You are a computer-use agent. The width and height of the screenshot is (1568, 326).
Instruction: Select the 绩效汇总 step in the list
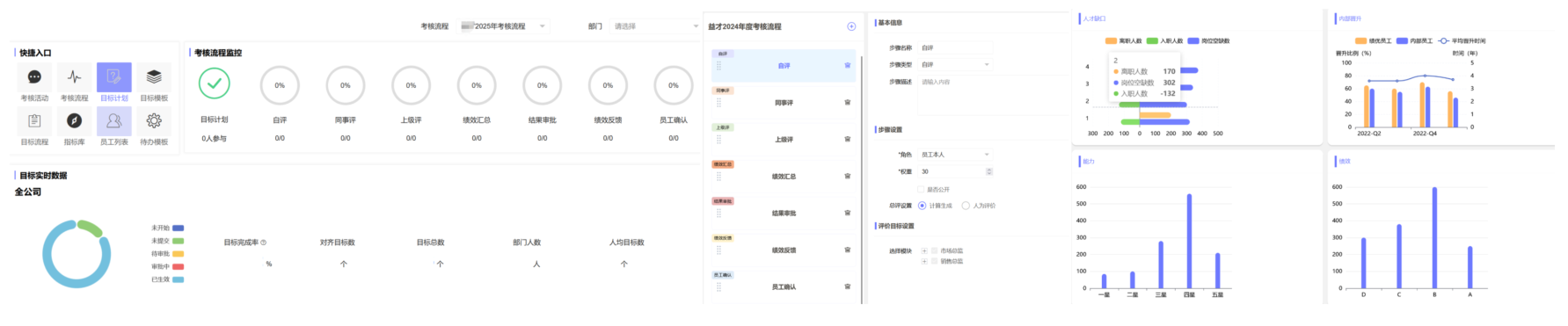click(x=784, y=177)
